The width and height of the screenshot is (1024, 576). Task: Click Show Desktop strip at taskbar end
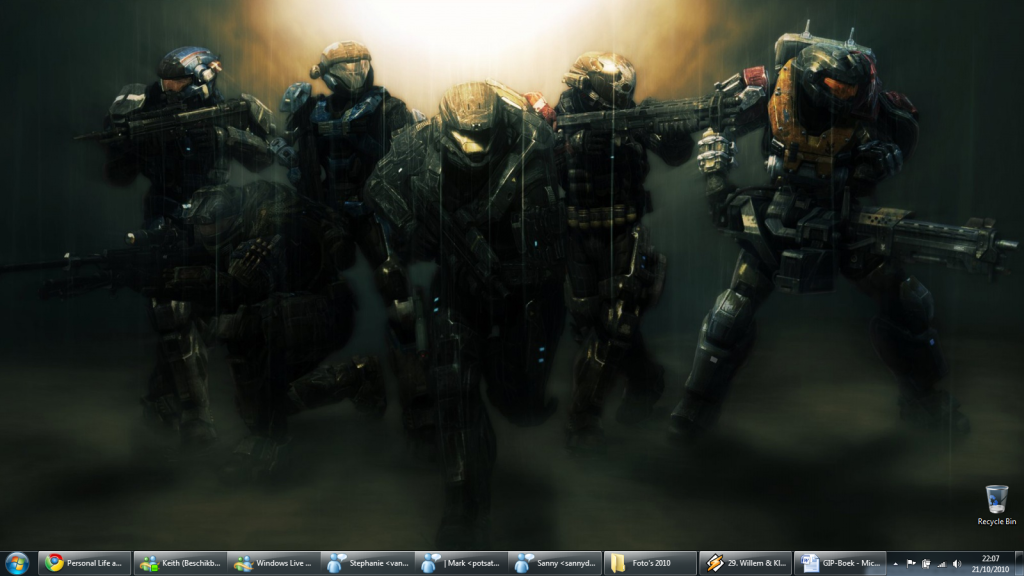[x=1019, y=563]
